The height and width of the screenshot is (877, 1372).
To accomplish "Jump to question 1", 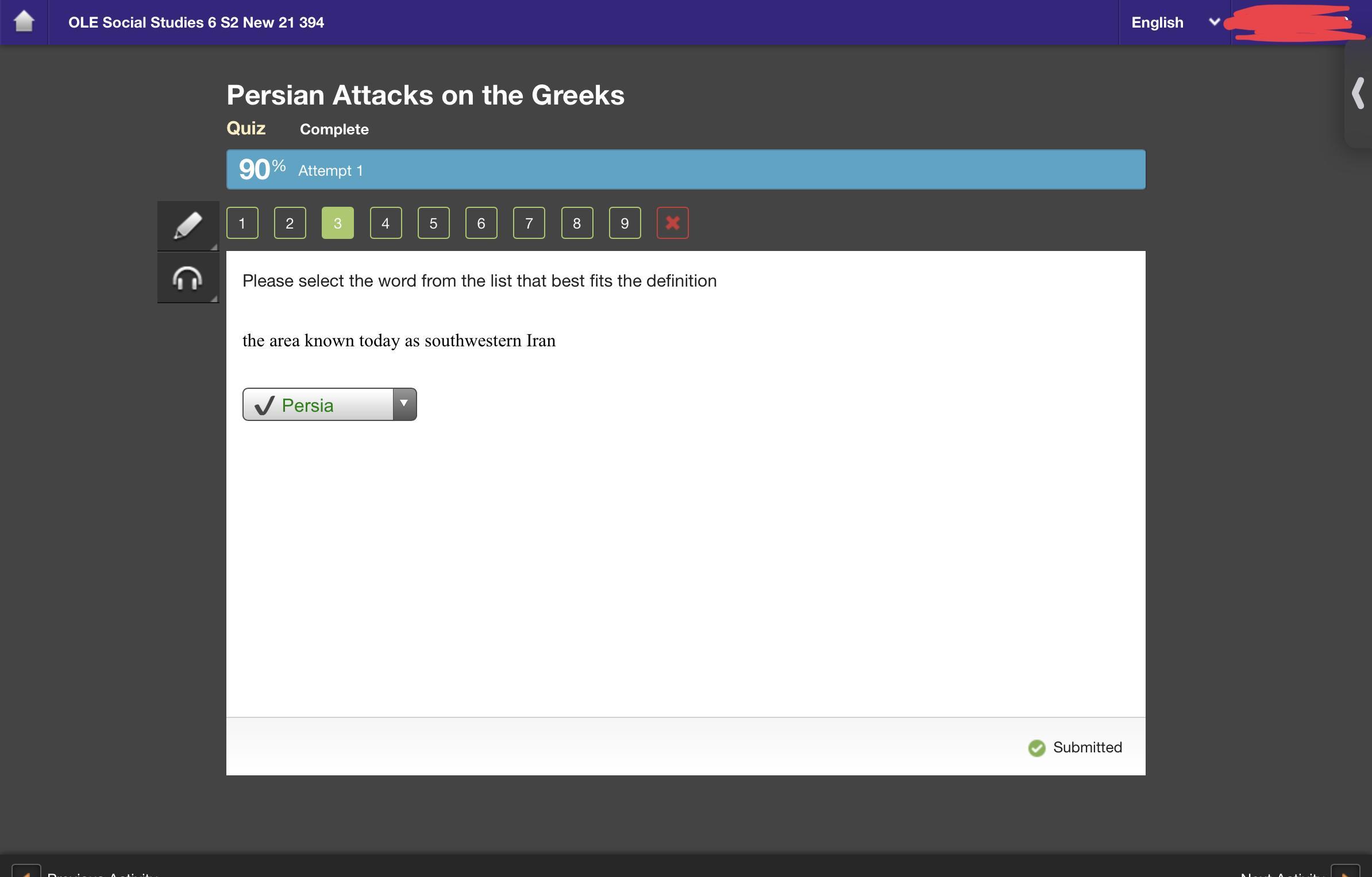I will [242, 223].
